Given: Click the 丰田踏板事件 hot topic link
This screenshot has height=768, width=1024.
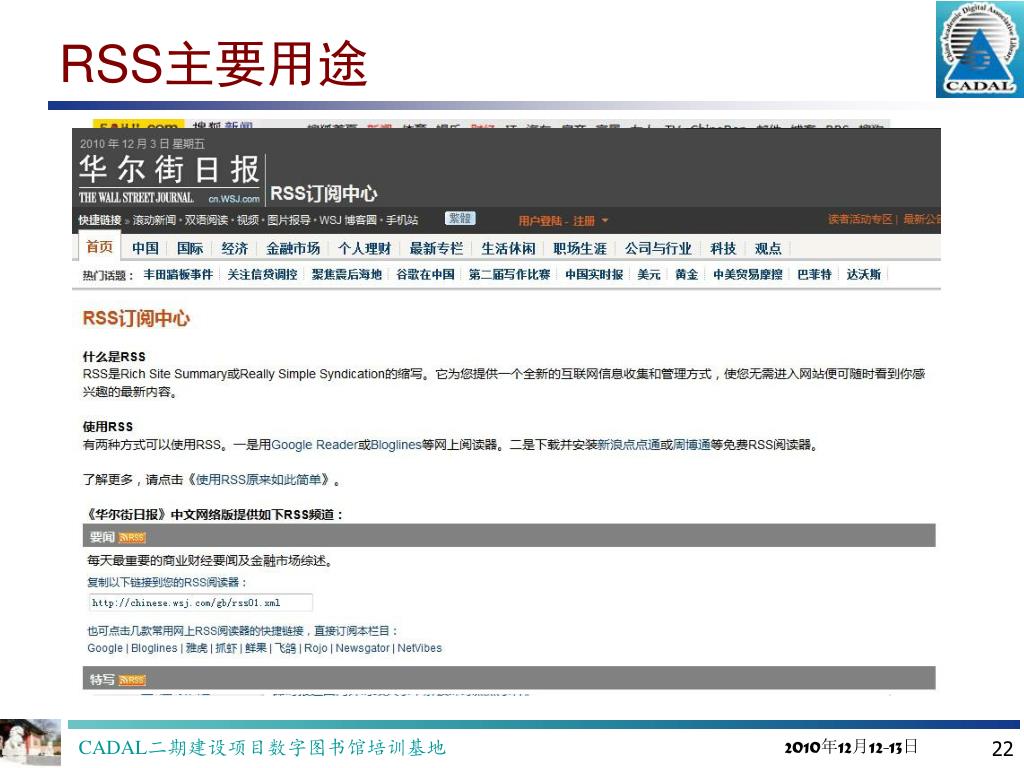Looking at the screenshot, I should 178,274.
